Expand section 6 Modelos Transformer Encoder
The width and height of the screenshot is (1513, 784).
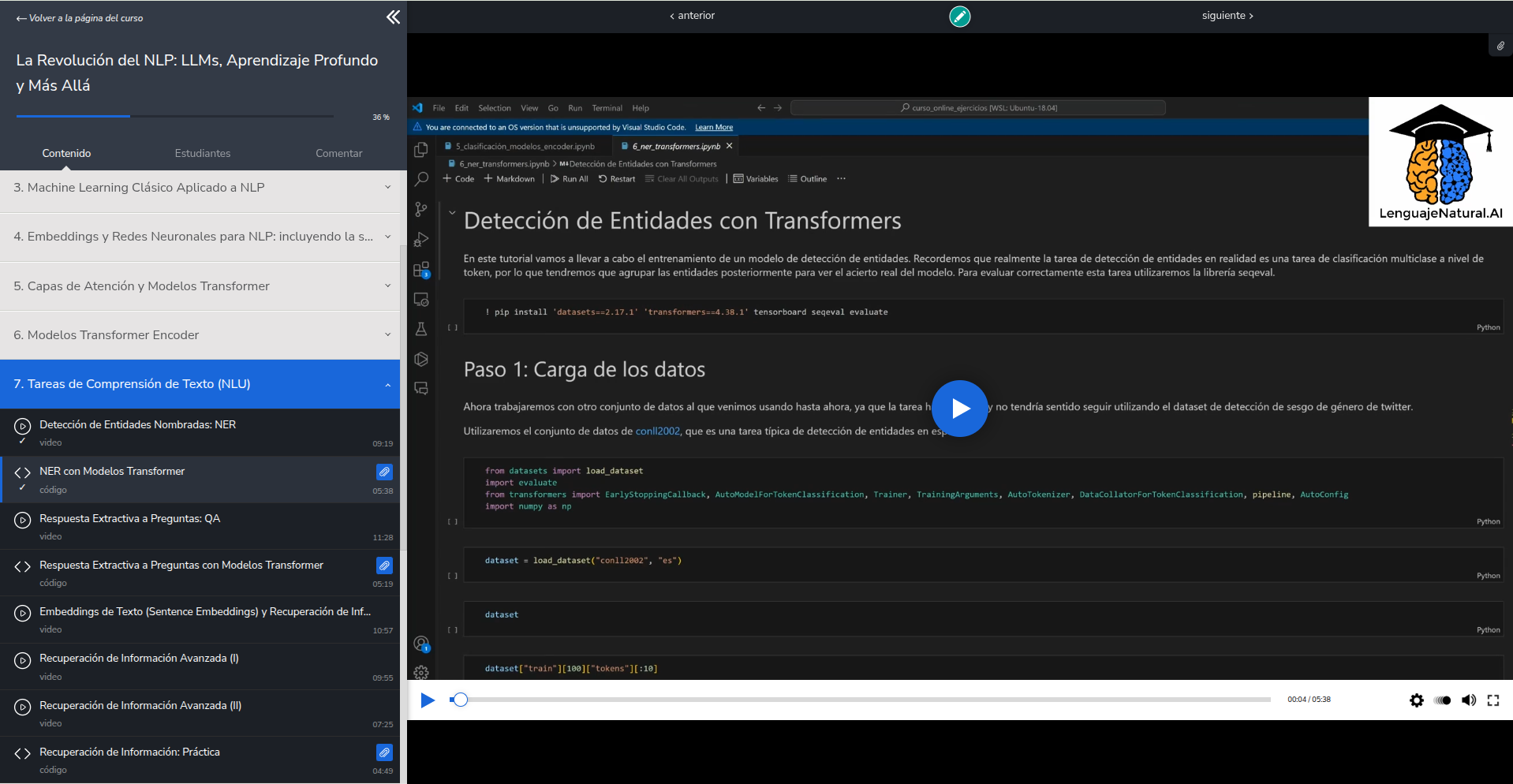tap(200, 334)
